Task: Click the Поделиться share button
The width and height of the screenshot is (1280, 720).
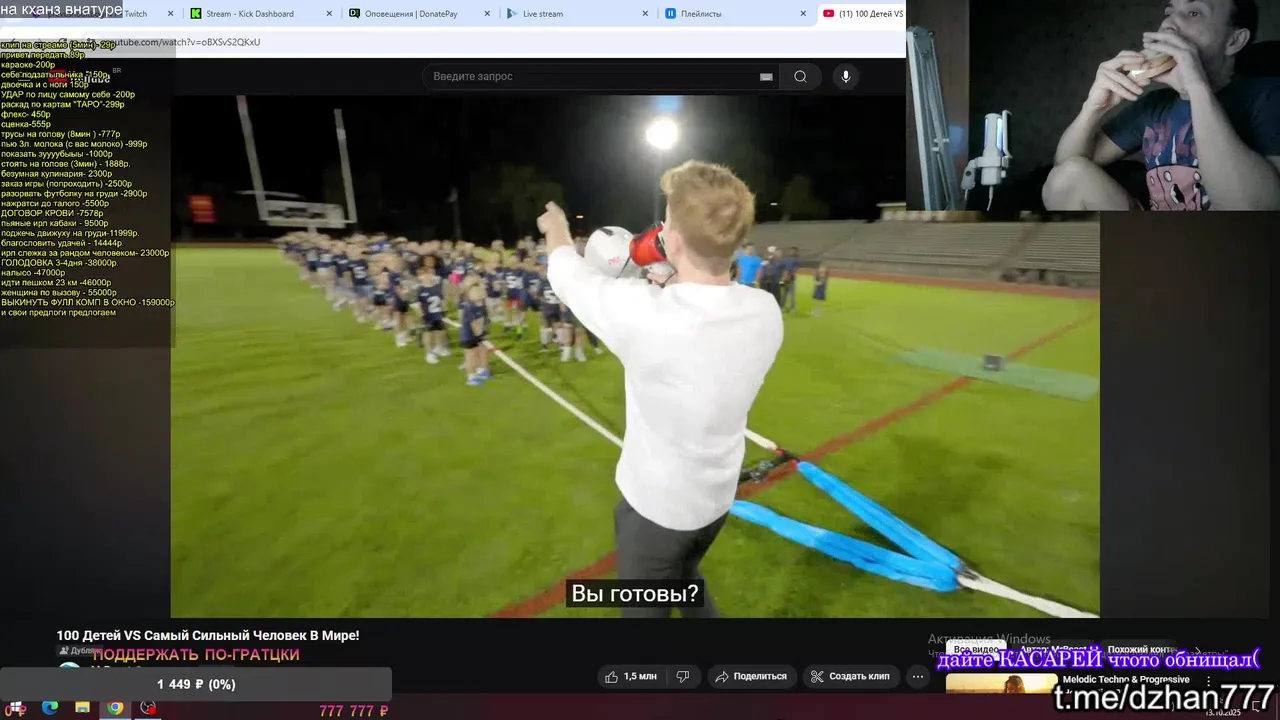Action: coord(751,677)
